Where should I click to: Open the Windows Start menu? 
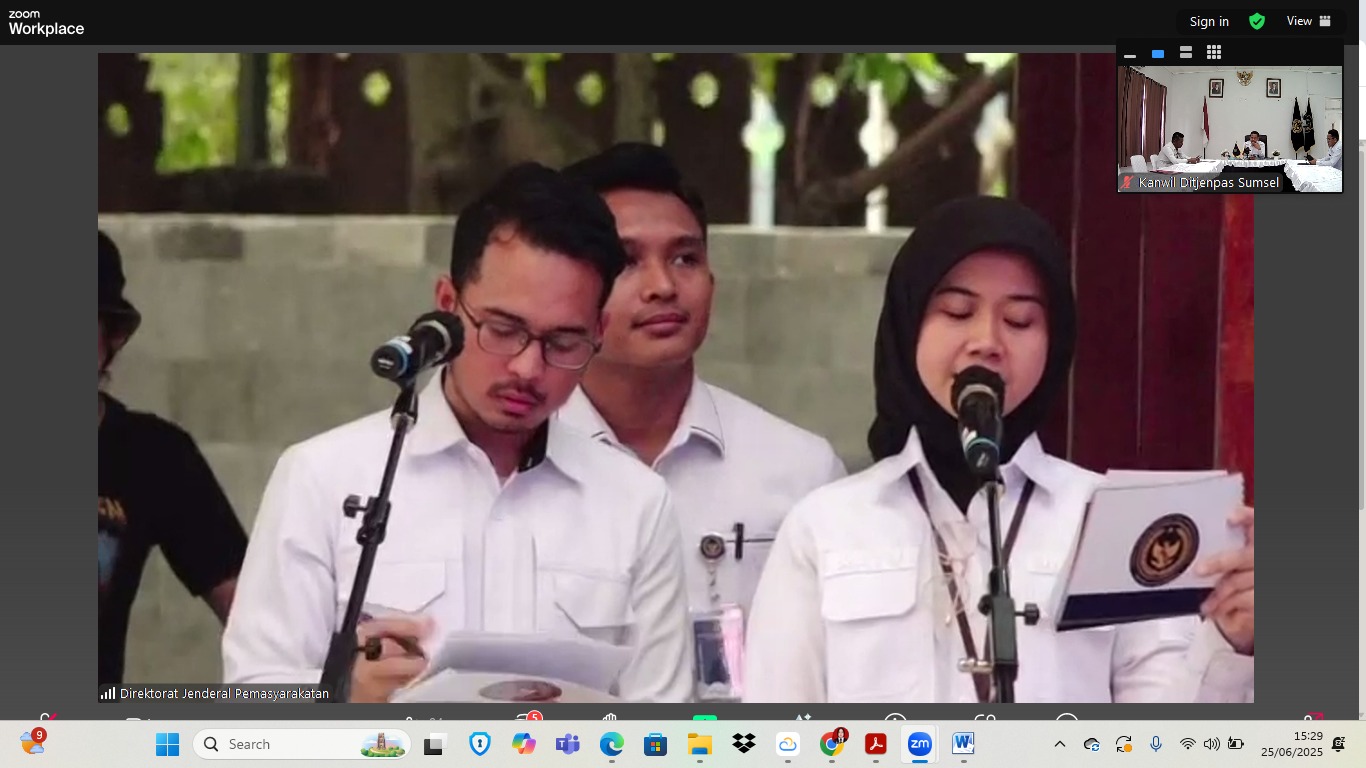point(167,744)
